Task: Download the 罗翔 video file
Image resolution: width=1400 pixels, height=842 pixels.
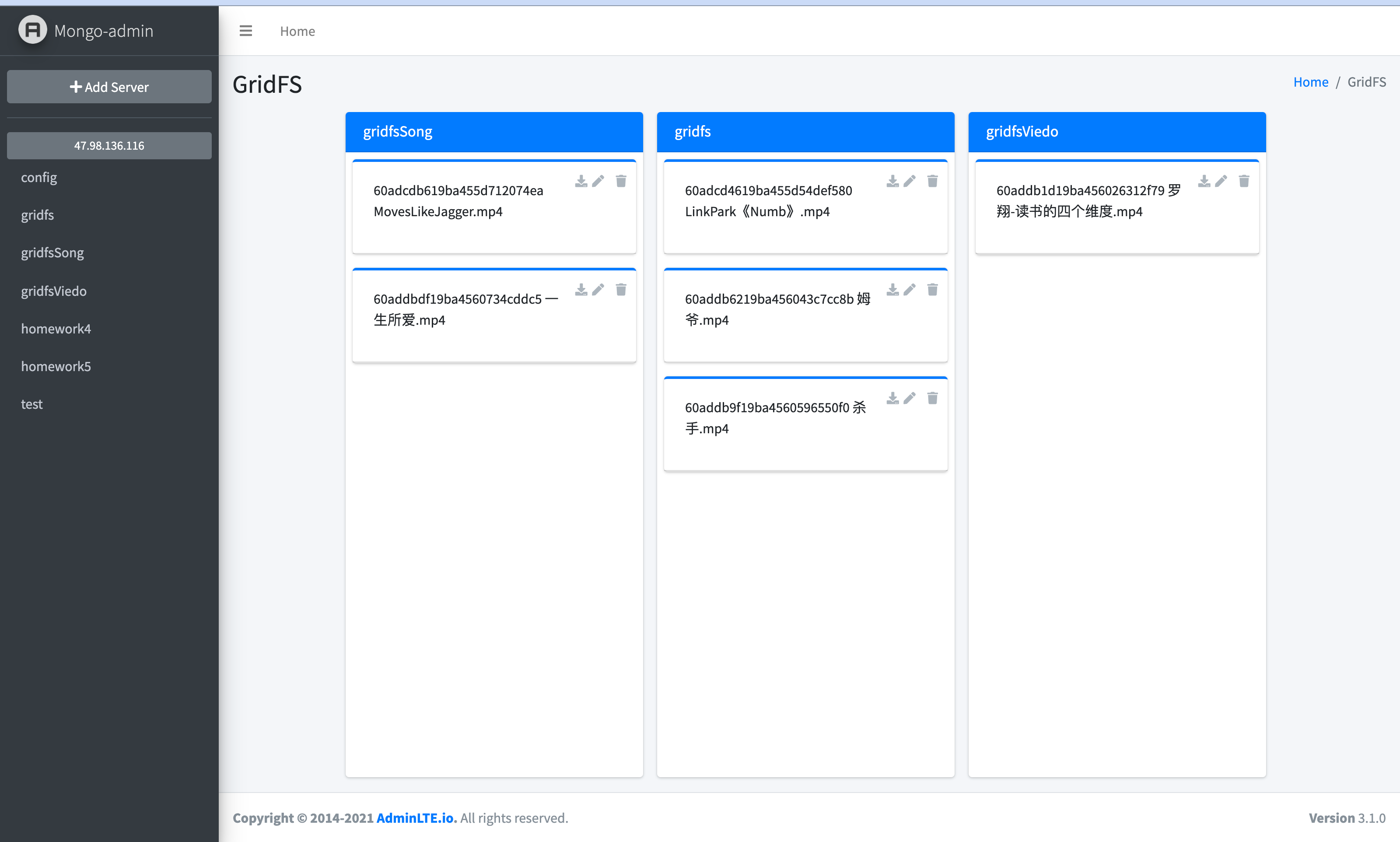Action: (x=1204, y=181)
